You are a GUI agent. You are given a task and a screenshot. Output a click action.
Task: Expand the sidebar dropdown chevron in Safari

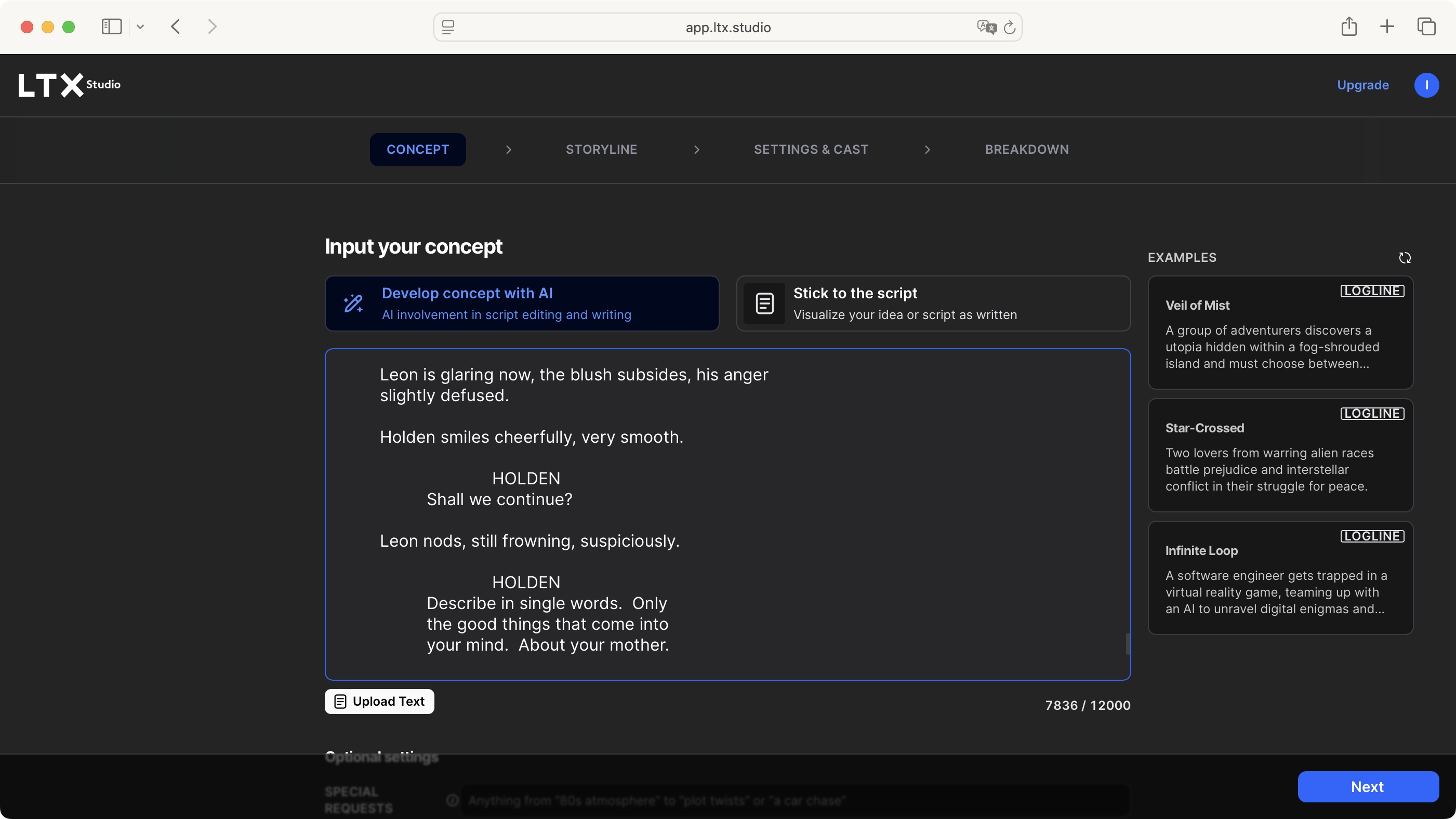pos(140,27)
